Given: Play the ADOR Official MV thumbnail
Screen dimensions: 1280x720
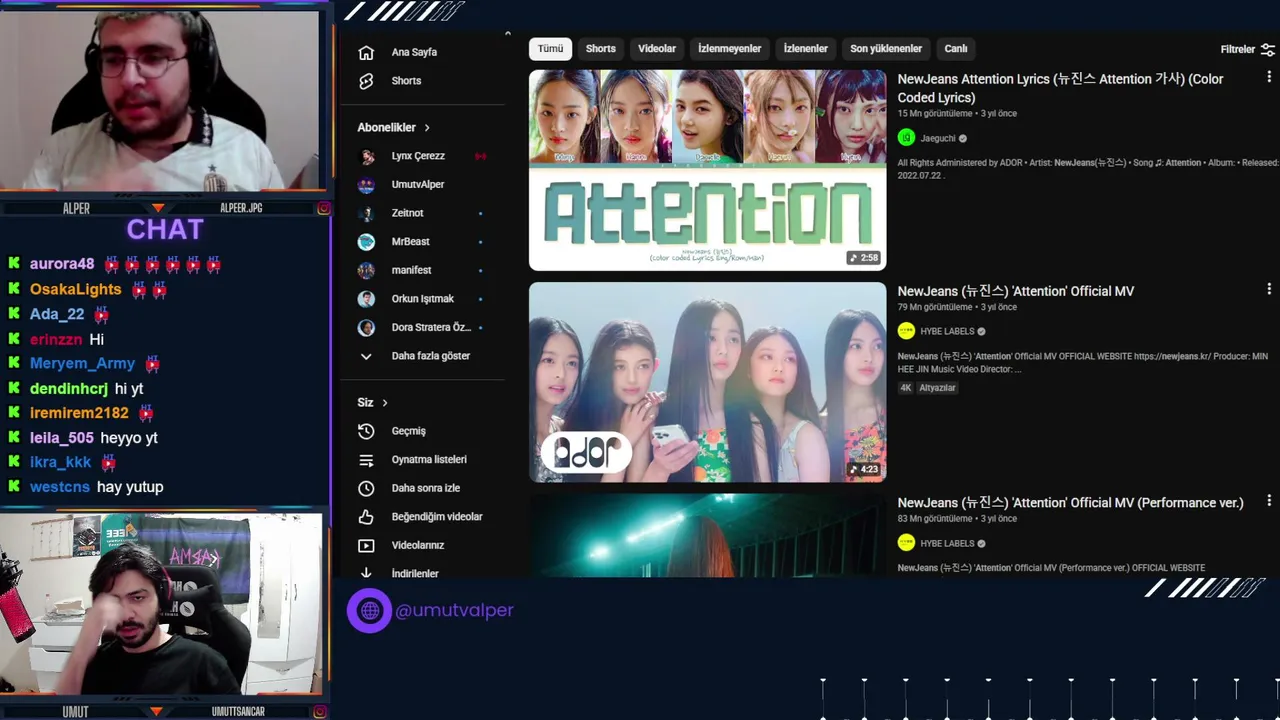Looking at the screenshot, I should [x=707, y=382].
